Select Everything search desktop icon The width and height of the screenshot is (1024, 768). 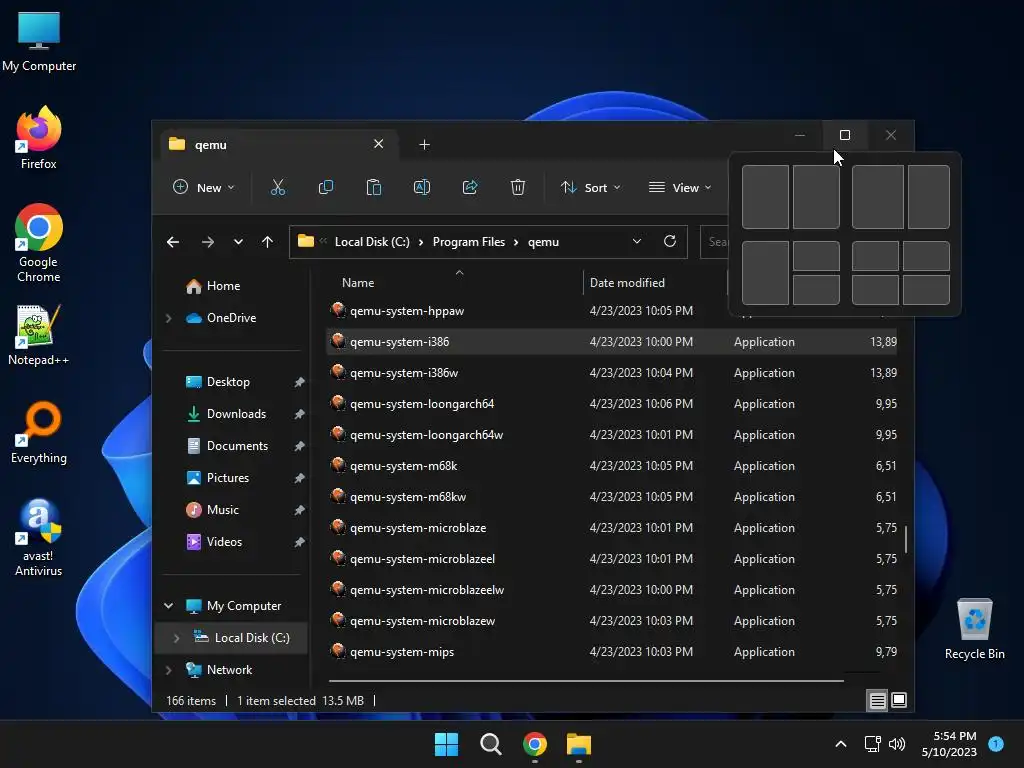click(x=39, y=433)
